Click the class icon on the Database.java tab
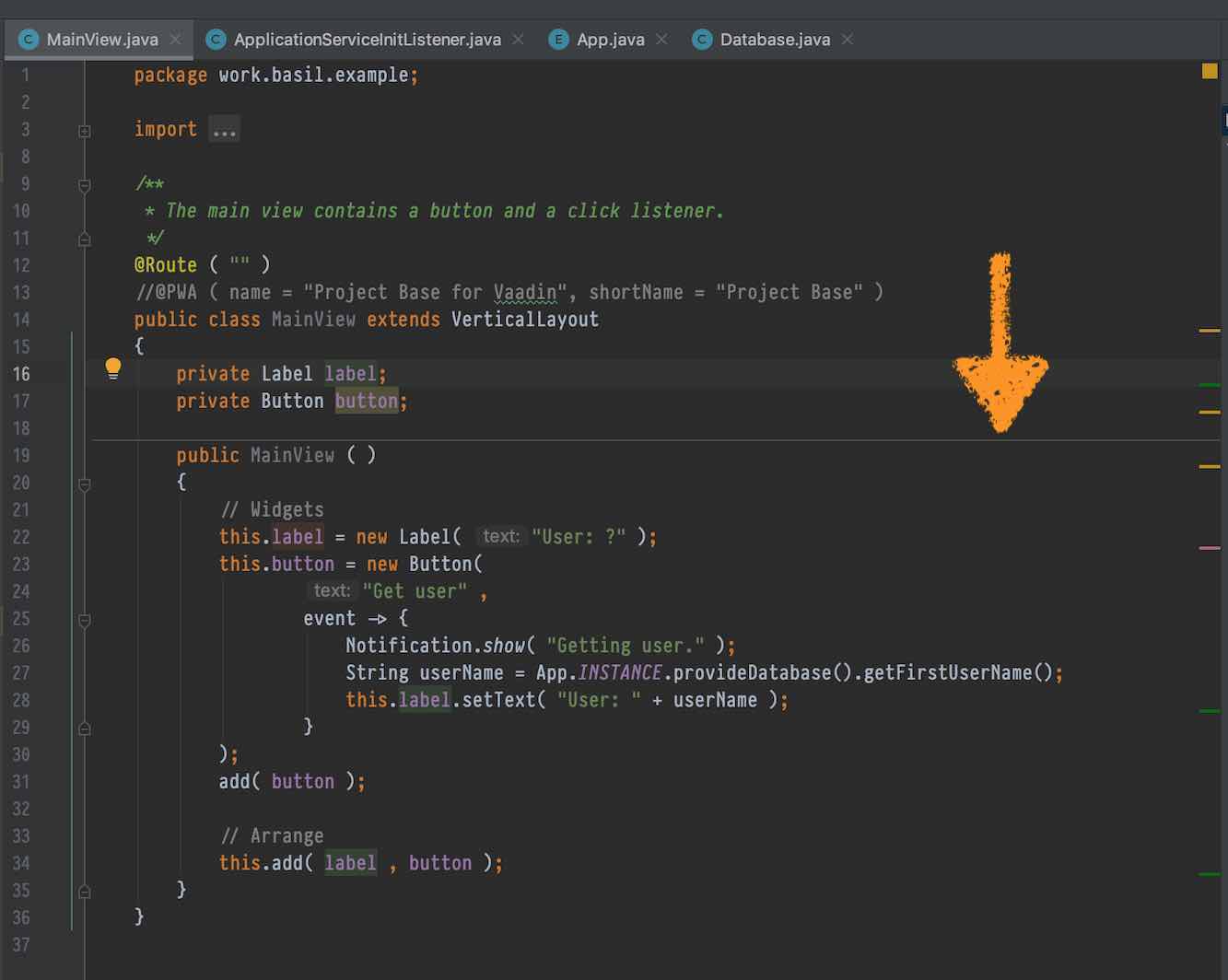 coord(701,39)
